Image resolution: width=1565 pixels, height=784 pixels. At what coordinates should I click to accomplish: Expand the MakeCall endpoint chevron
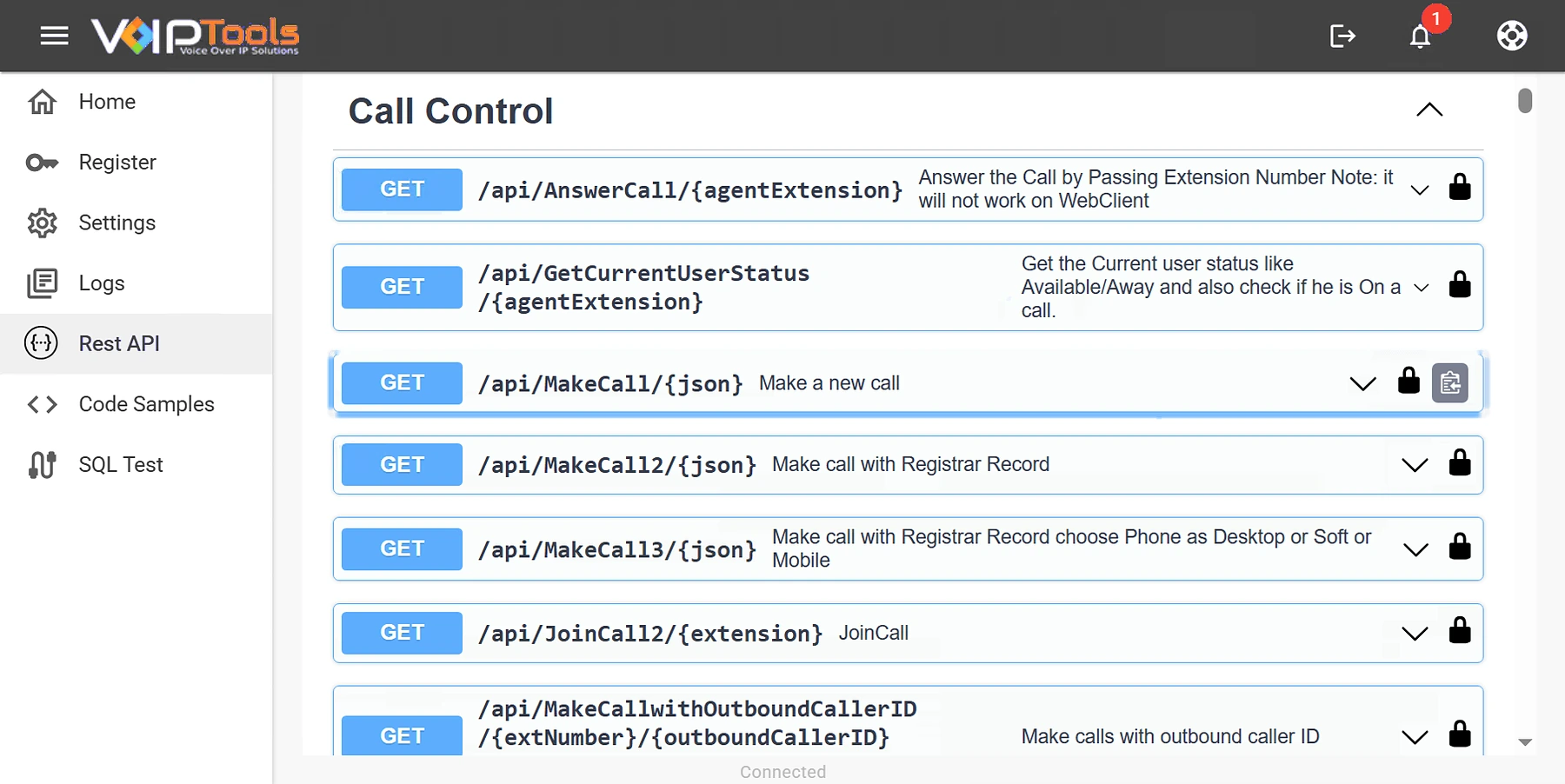point(1362,383)
